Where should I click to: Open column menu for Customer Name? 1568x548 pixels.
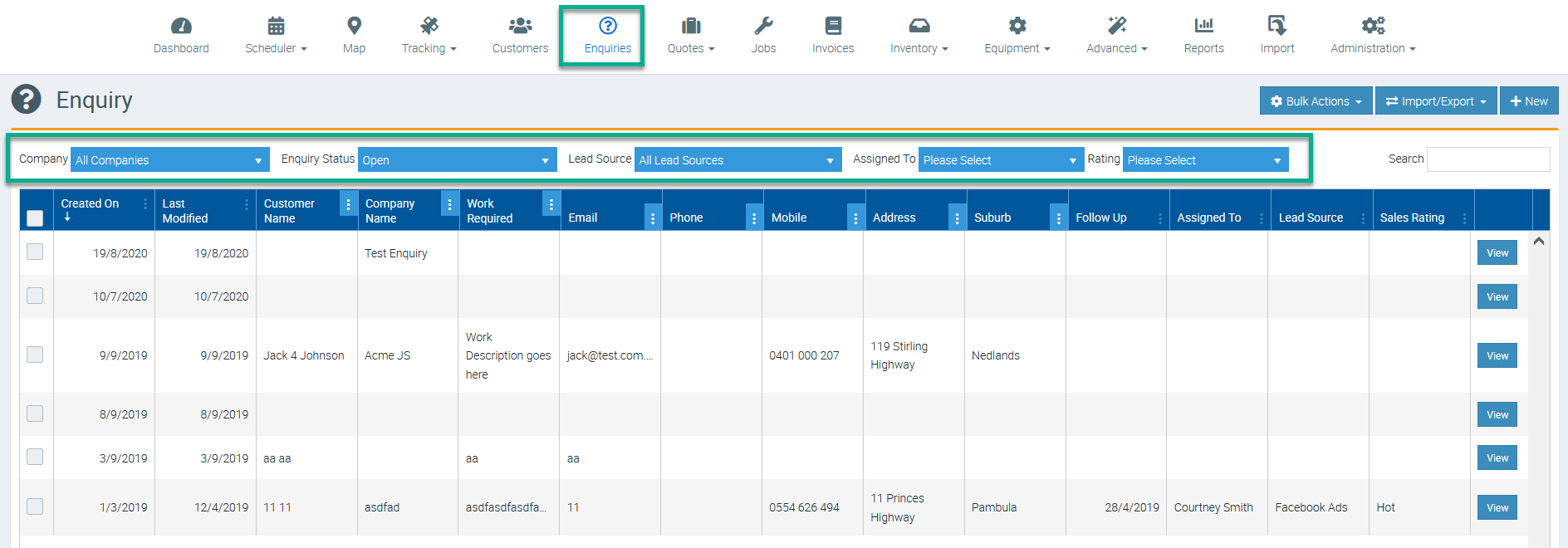(348, 203)
